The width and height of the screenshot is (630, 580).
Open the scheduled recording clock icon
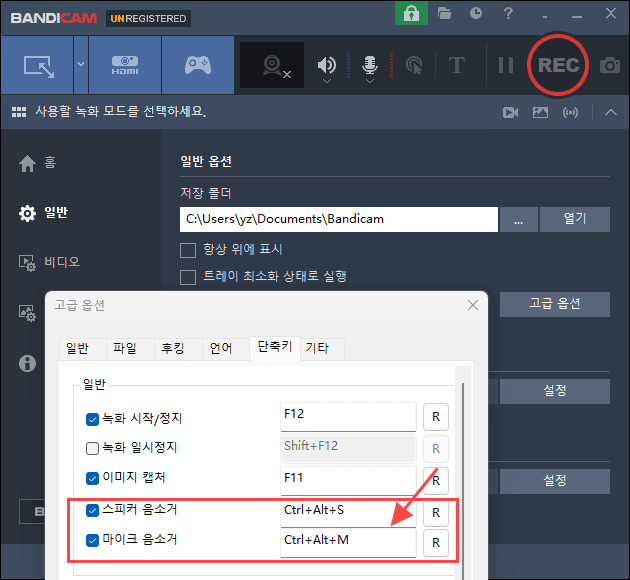pos(476,13)
